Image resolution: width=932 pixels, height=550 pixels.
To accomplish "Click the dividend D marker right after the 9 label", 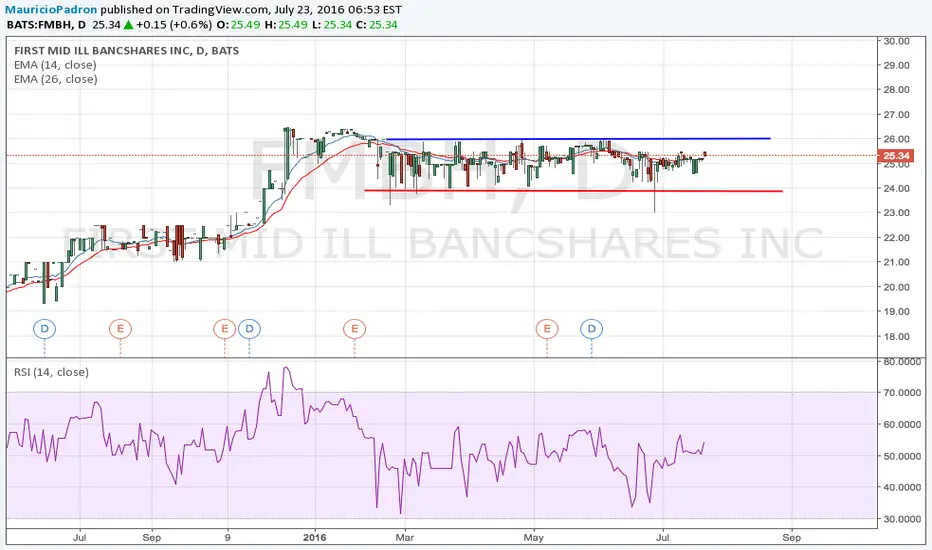I will point(249,329).
